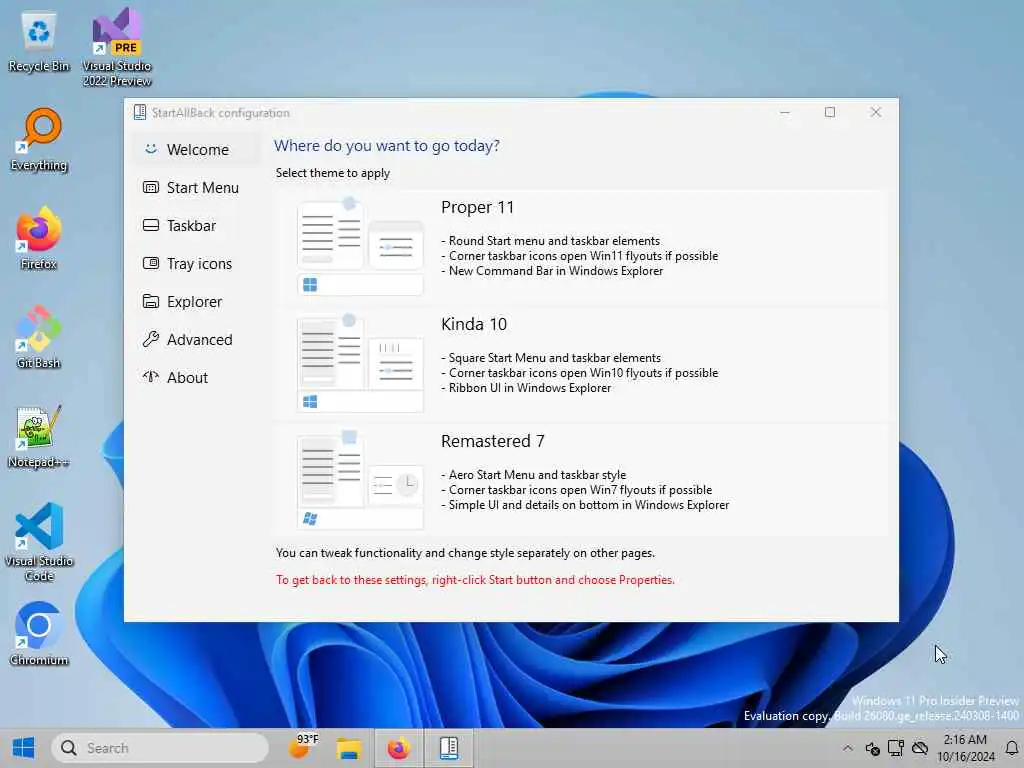
Task: Click StartAllBack taskbar button
Action: (449, 748)
